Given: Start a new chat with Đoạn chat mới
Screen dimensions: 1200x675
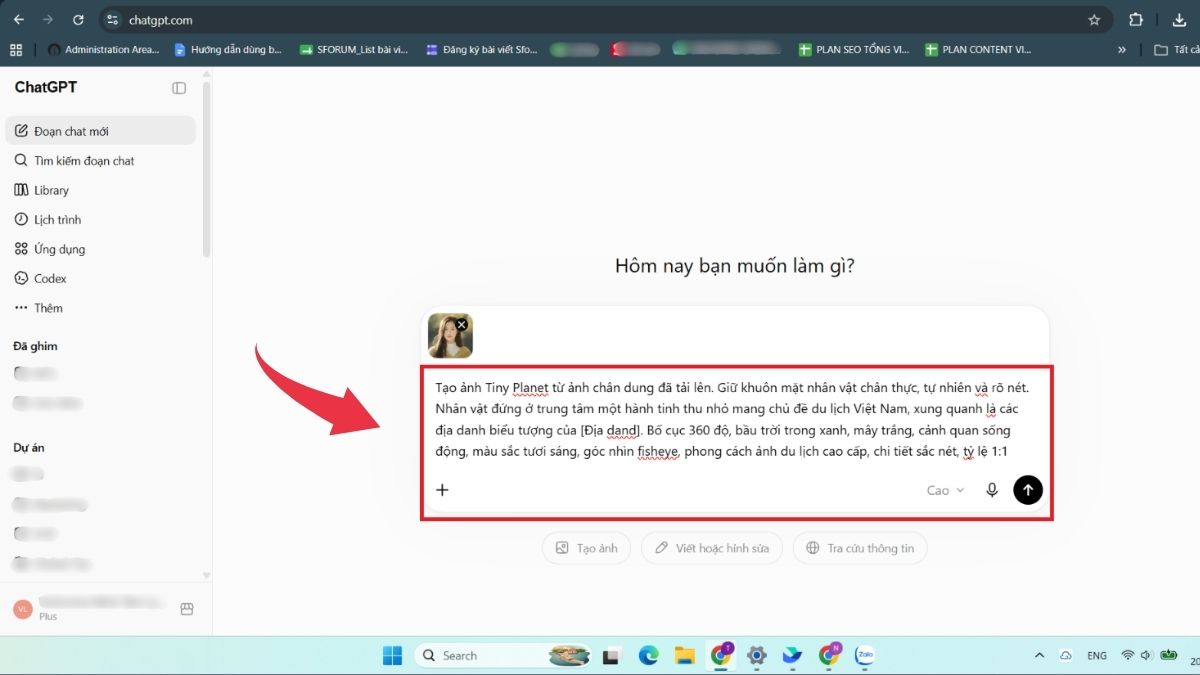Looking at the screenshot, I should click(100, 131).
